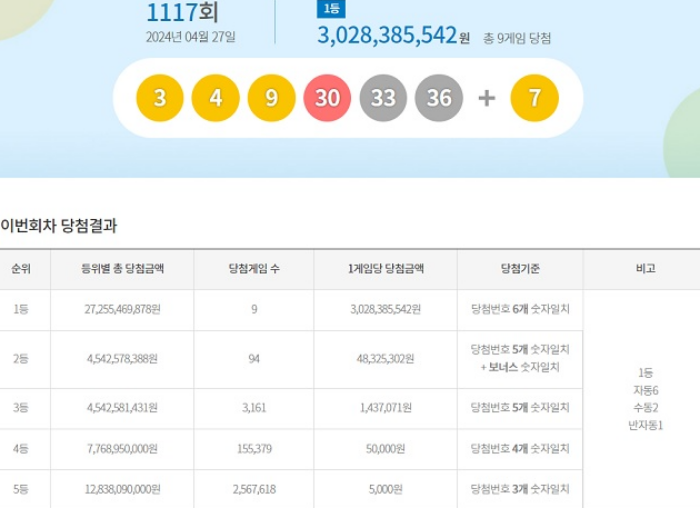Click the plus sign before bonus ball
This screenshot has width=700, height=508.
click(x=487, y=98)
